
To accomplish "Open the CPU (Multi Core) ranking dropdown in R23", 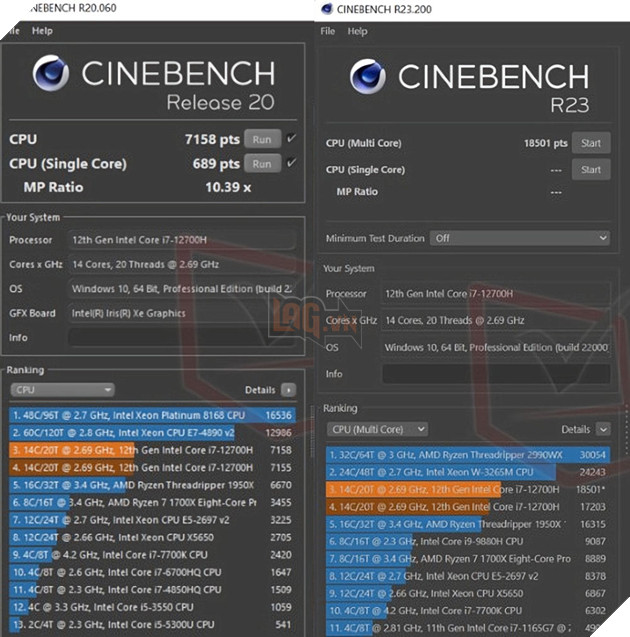I will [377, 429].
